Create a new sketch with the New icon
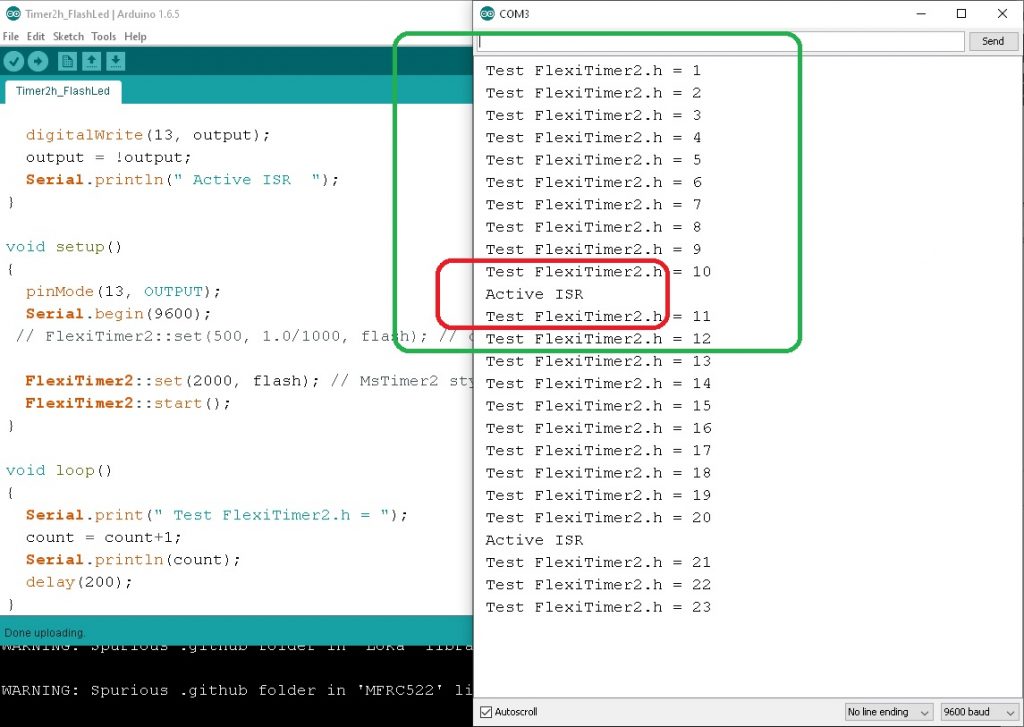Image resolution: width=1024 pixels, height=727 pixels. [x=67, y=61]
